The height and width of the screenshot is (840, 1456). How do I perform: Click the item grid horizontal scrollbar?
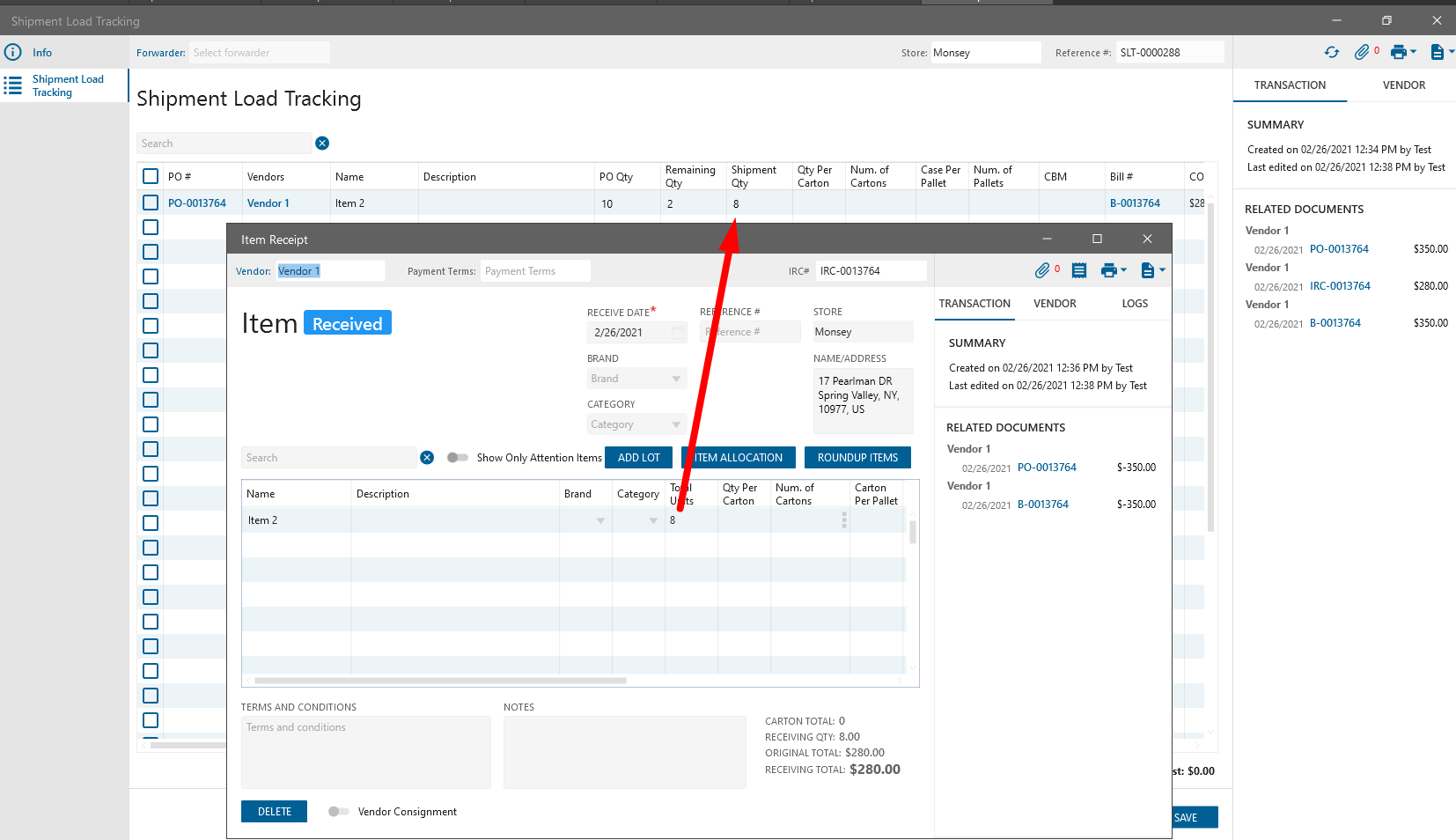point(440,681)
